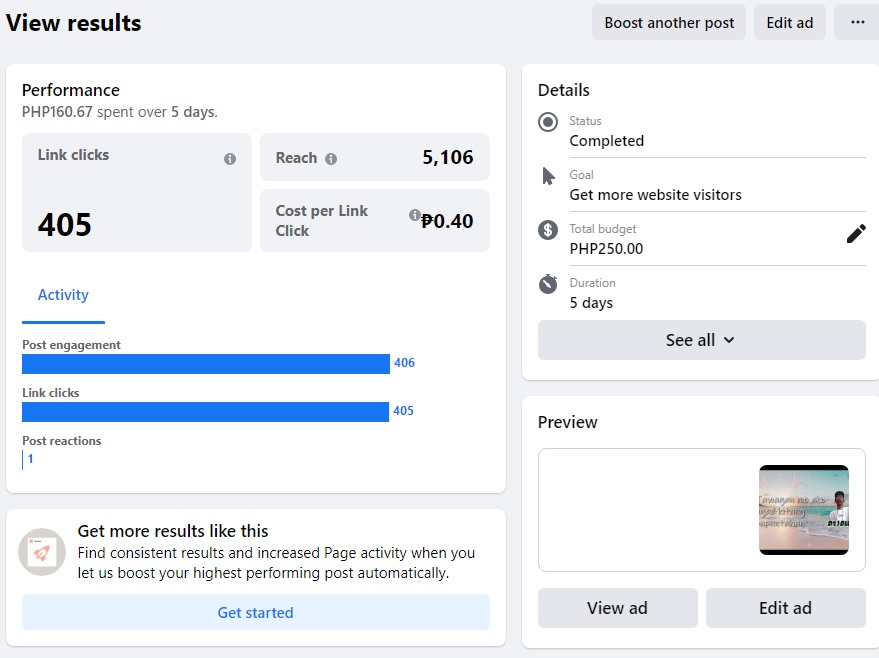This screenshot has width=879, height=658.
Task: Click the Get started button
Action: click(x=256, y=612)
